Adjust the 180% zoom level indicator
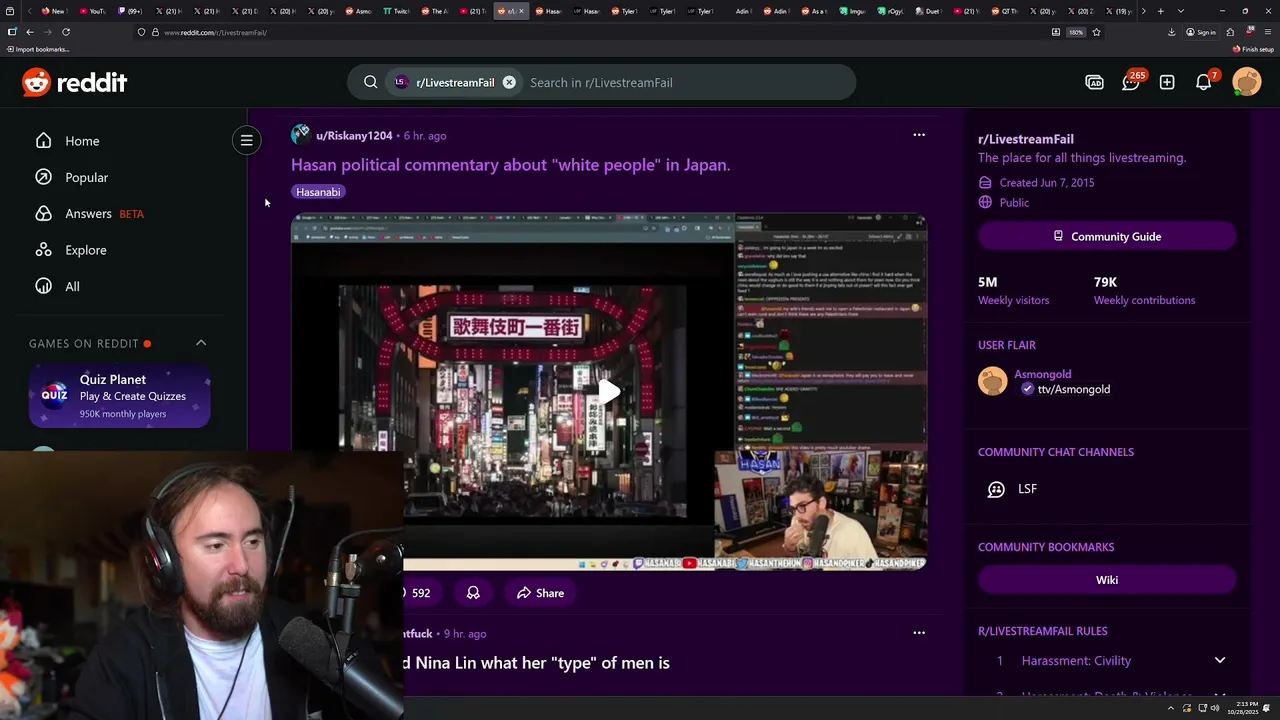Image resolution: width=1280 pixels, height=720 pixels. [x=1076, y=32]
